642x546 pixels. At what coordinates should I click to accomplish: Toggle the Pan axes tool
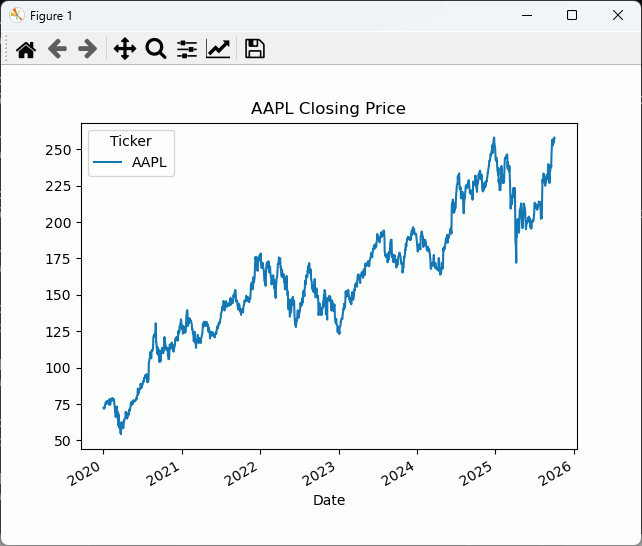click(124, 49)
